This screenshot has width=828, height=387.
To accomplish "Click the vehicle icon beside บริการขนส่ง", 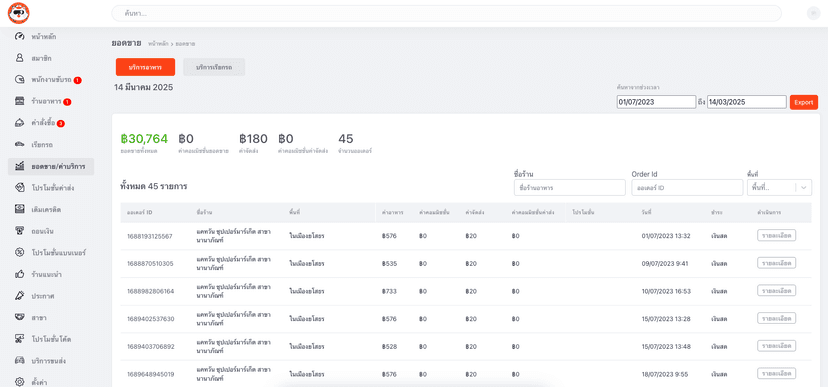I will coord(20,361).
